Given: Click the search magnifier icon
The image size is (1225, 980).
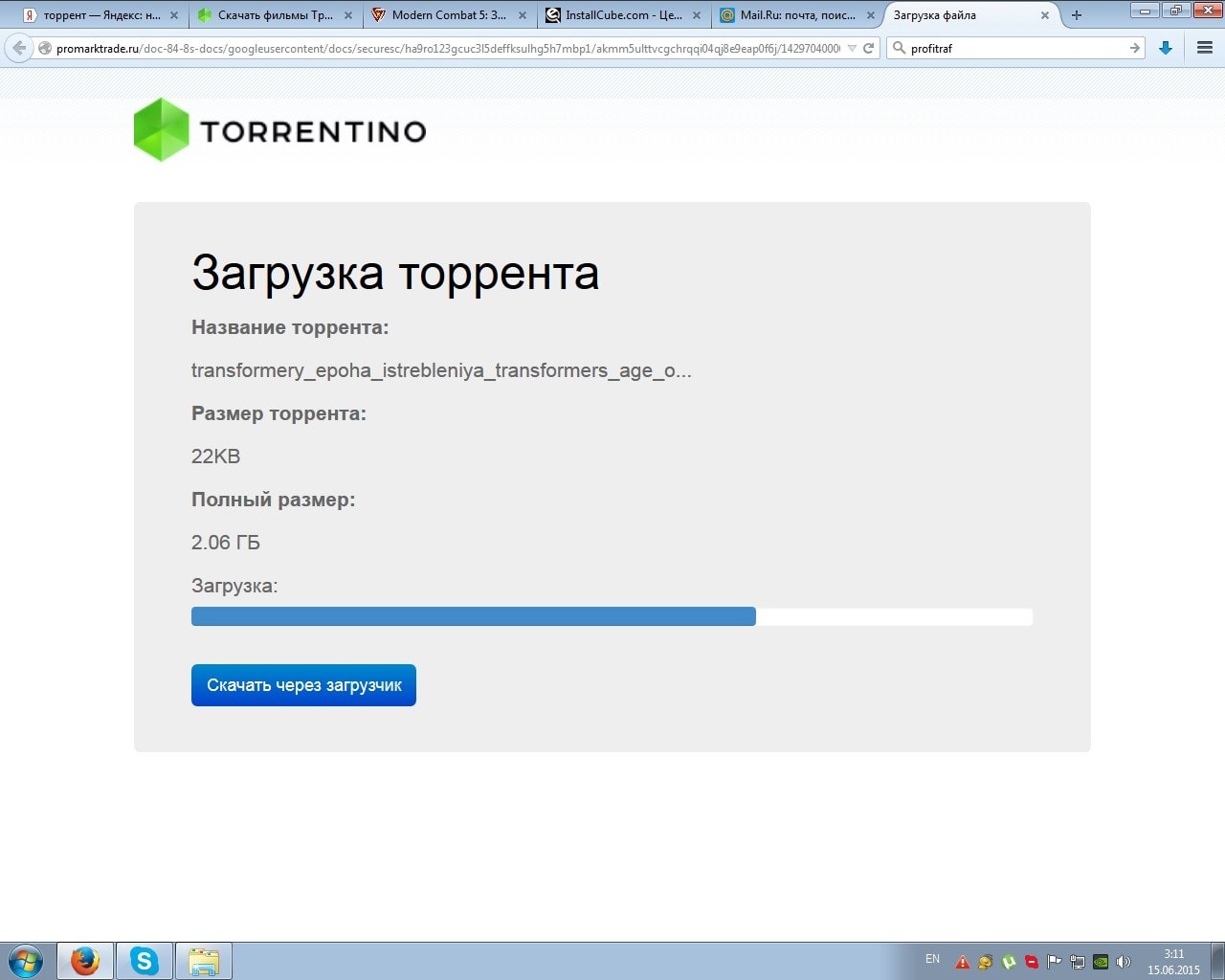Looking at the screenshot, I should pos(899,48).
